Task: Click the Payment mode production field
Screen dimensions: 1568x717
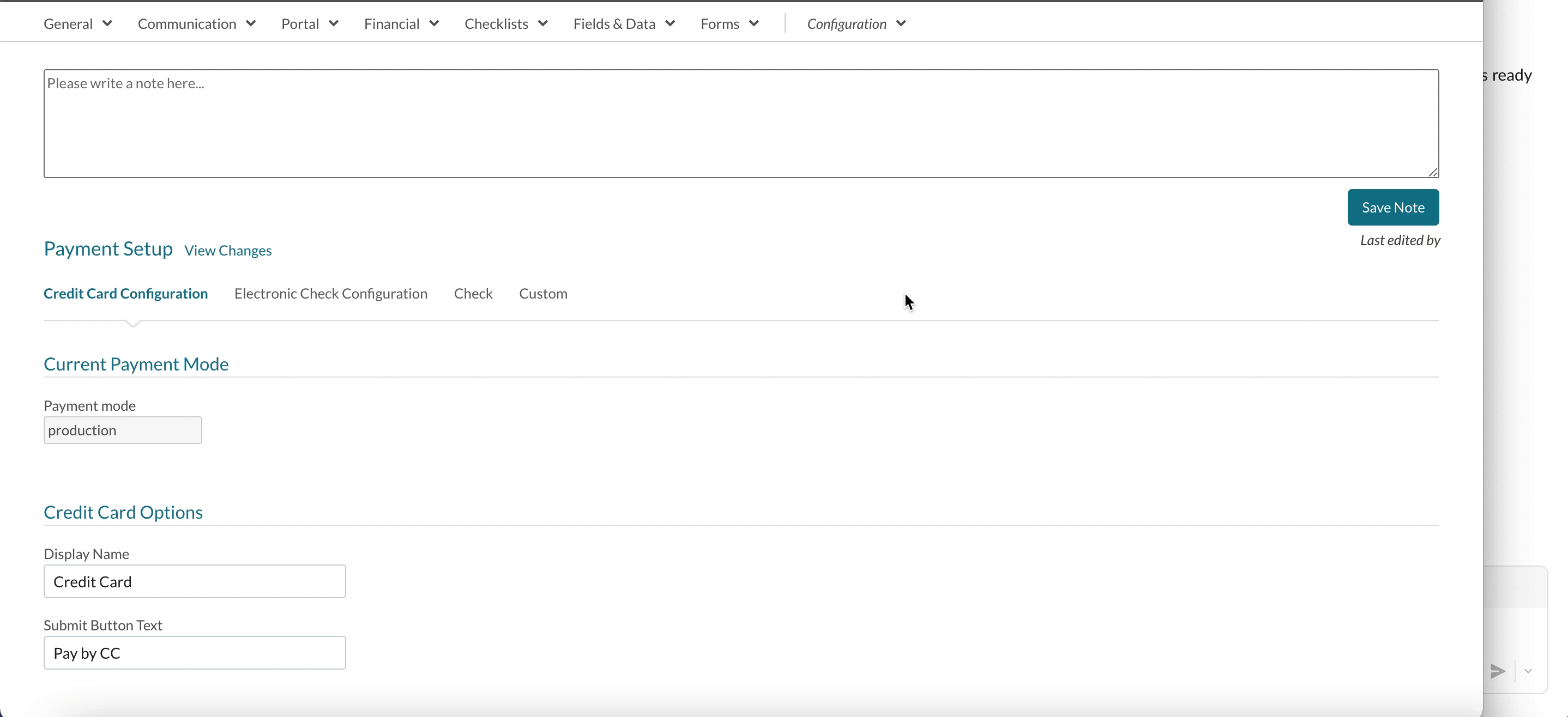Action: [x=122, y=430]
